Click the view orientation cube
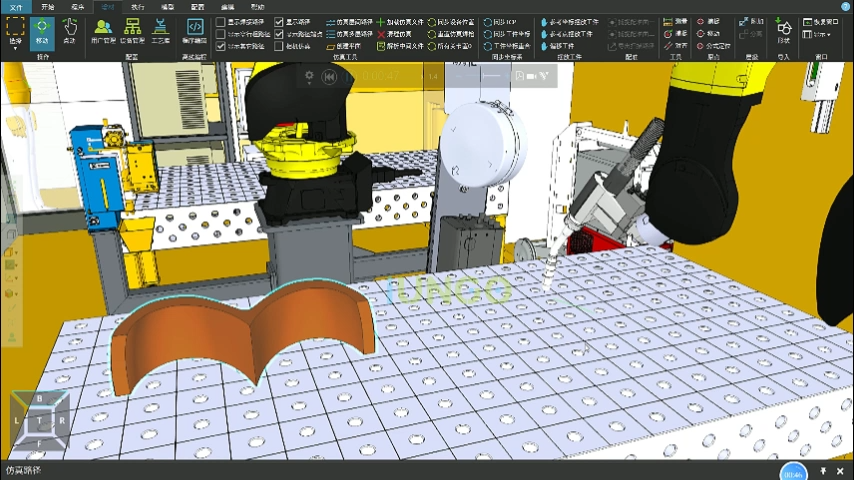Image resolution: width=854 pixels, height=480 pixels. click(x=40, y=420)
